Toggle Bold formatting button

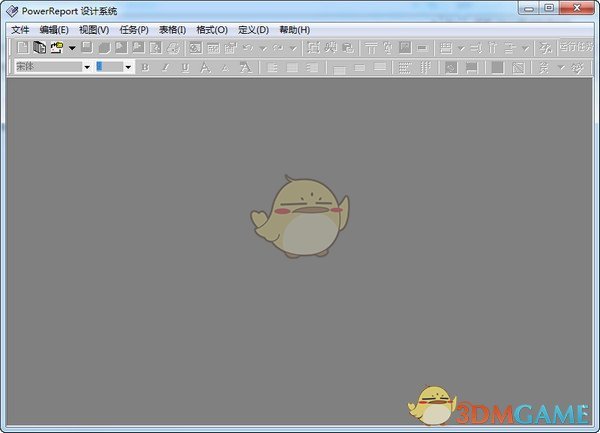coord(145,68)
